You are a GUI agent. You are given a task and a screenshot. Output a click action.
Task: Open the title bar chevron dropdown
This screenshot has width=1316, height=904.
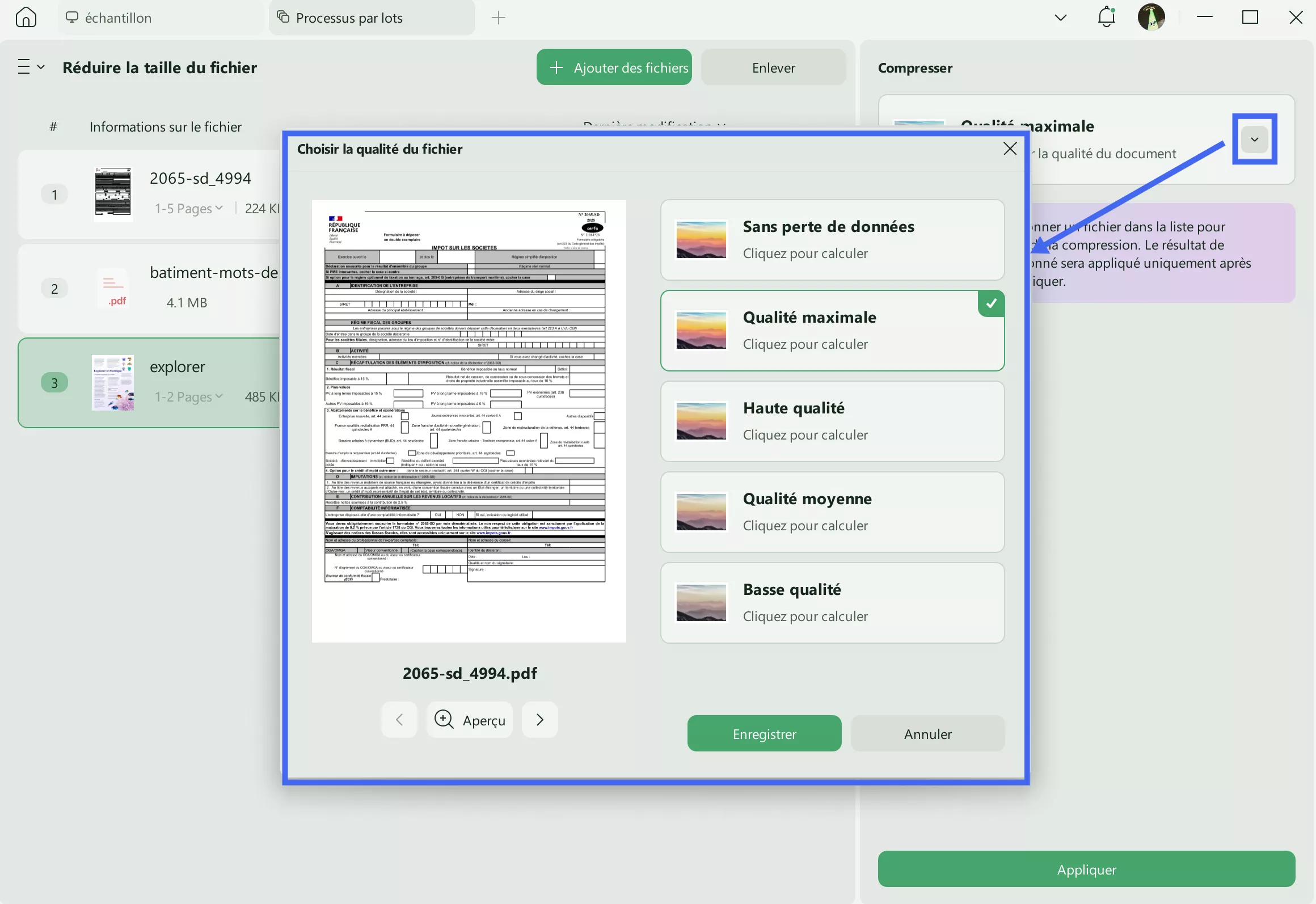(x=1060, y=18)
